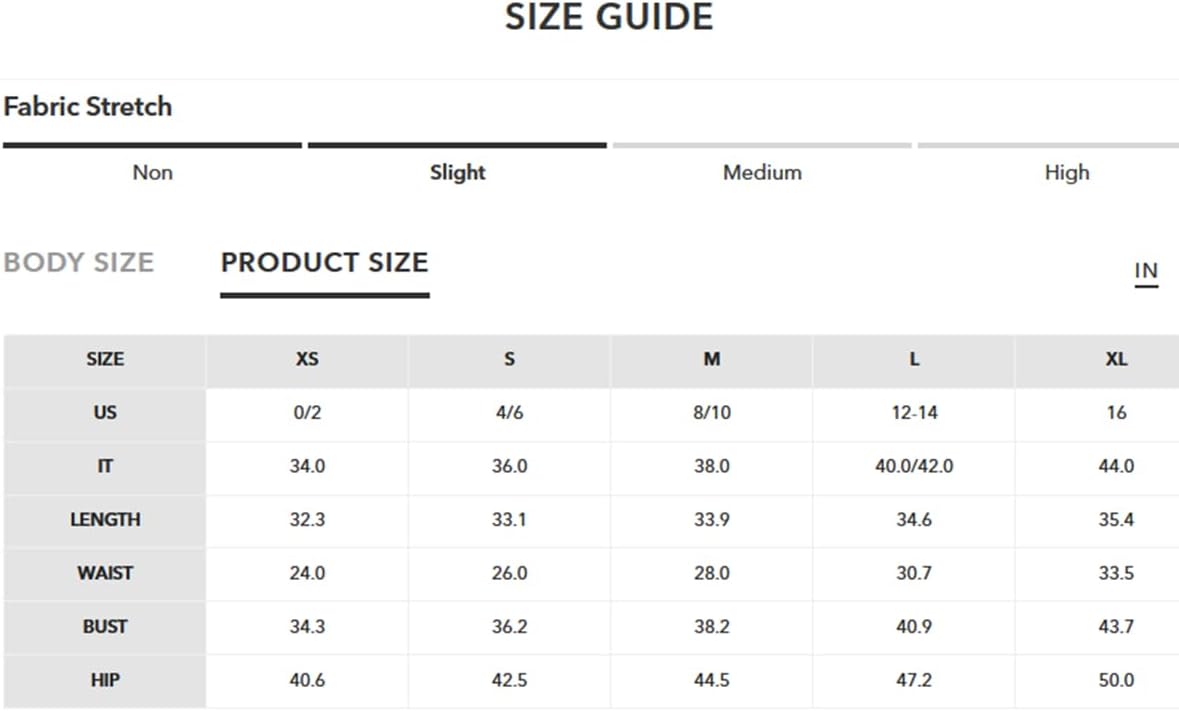The height and width of the screenshot is (711, 1179).
Task: Click the IT size row label
Action: pos(105,466)
